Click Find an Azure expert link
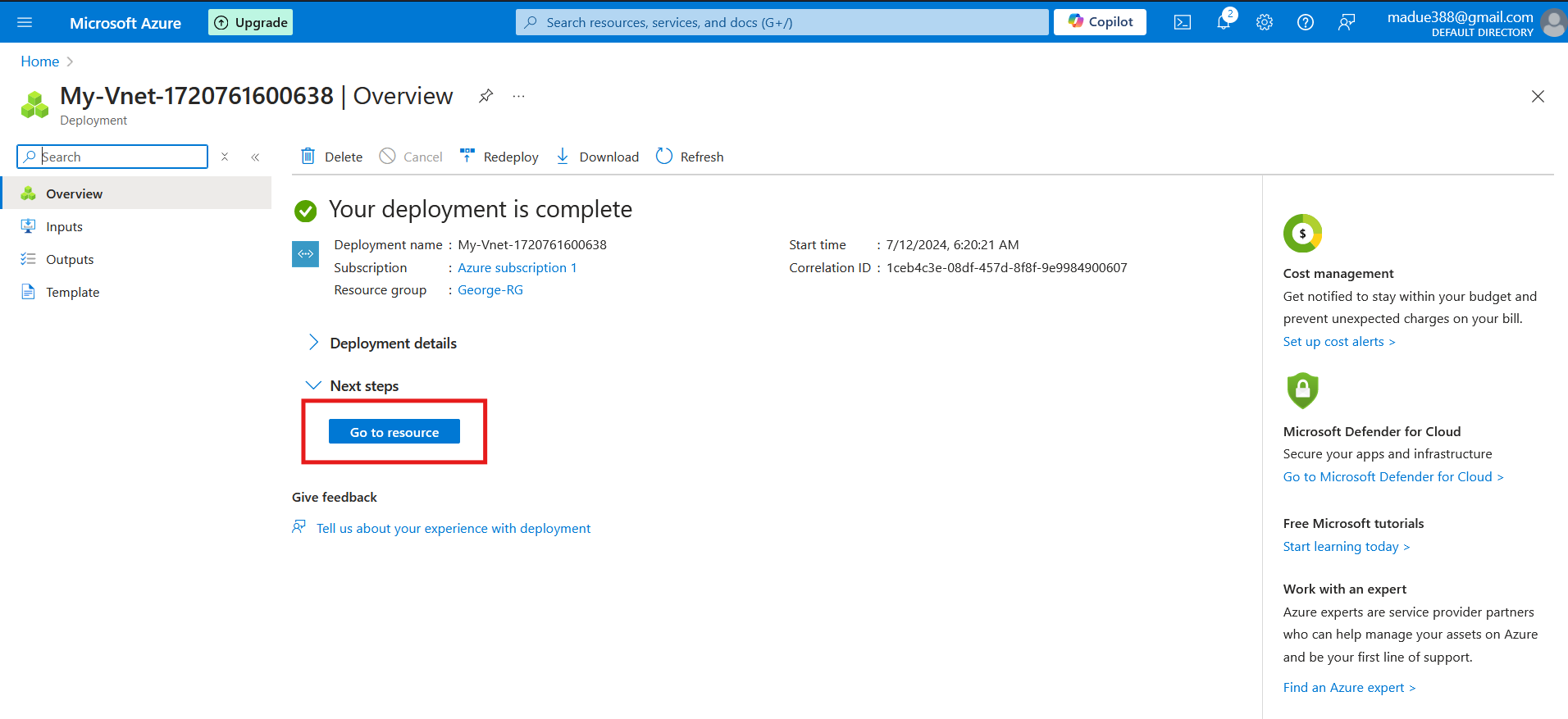The height and width of the screenshot is (719, 1568). click(x=1350, y=687)
